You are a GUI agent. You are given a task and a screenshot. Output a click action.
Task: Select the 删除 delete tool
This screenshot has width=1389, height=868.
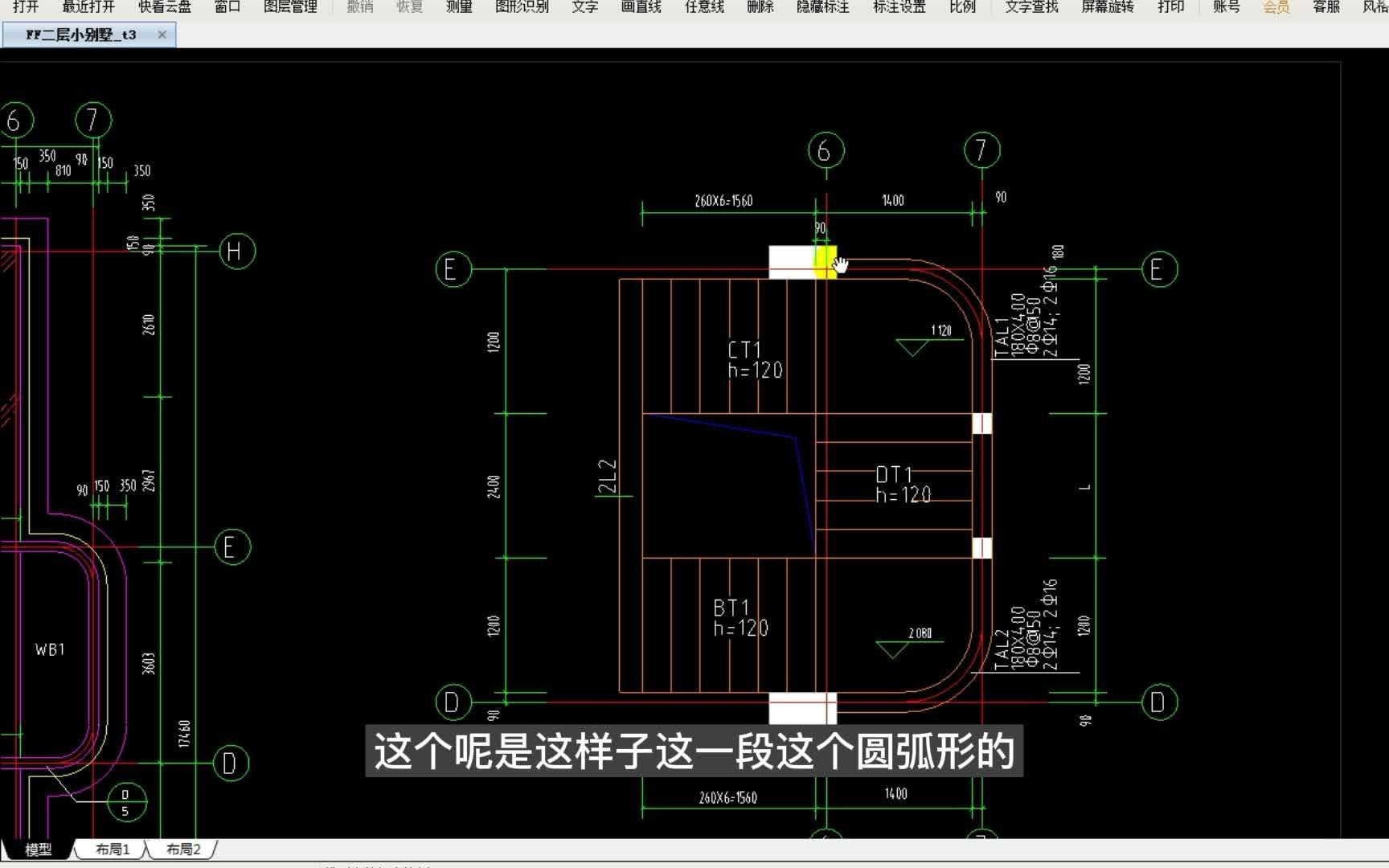pyautogui.click(x=760, y=6)
